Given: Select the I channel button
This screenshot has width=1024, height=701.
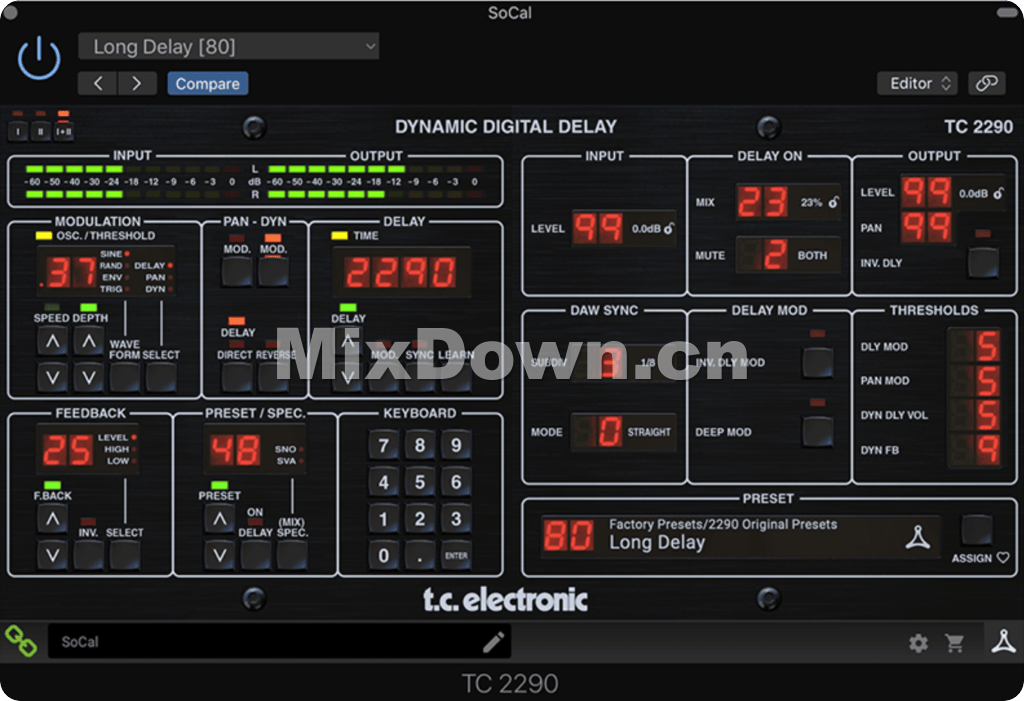Looking at the screenshot, I should pyautogui.click(x=18, y=131).
